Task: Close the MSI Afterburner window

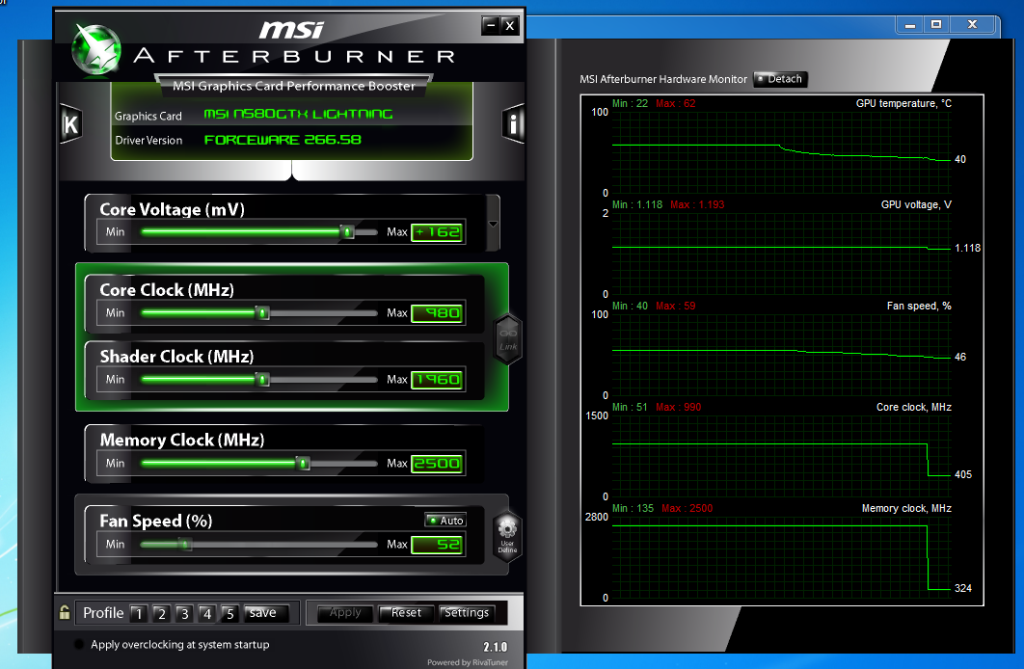Action: point(509,25)
